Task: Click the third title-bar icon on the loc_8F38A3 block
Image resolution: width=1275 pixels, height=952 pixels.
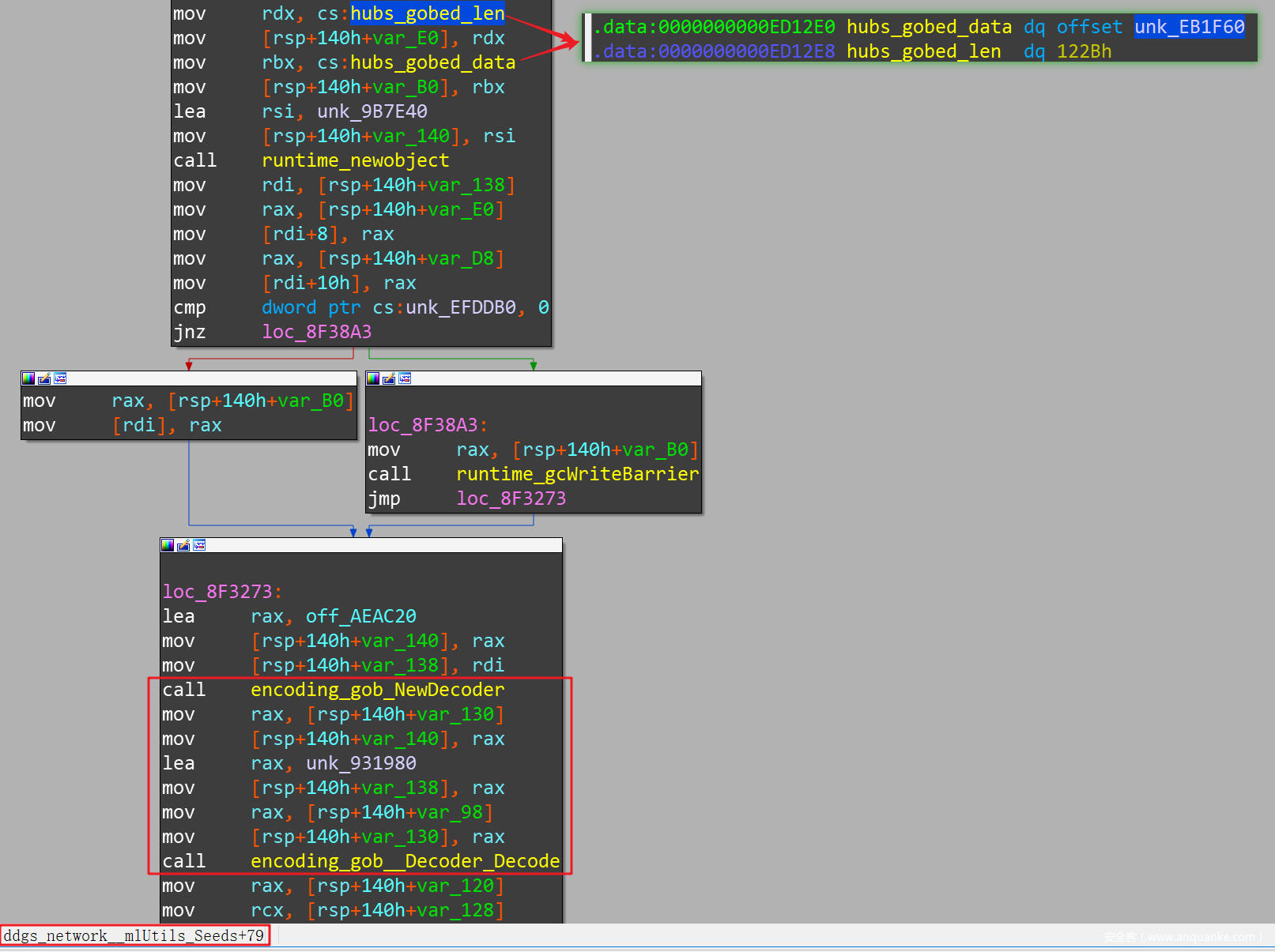Action: coord(405,378)
